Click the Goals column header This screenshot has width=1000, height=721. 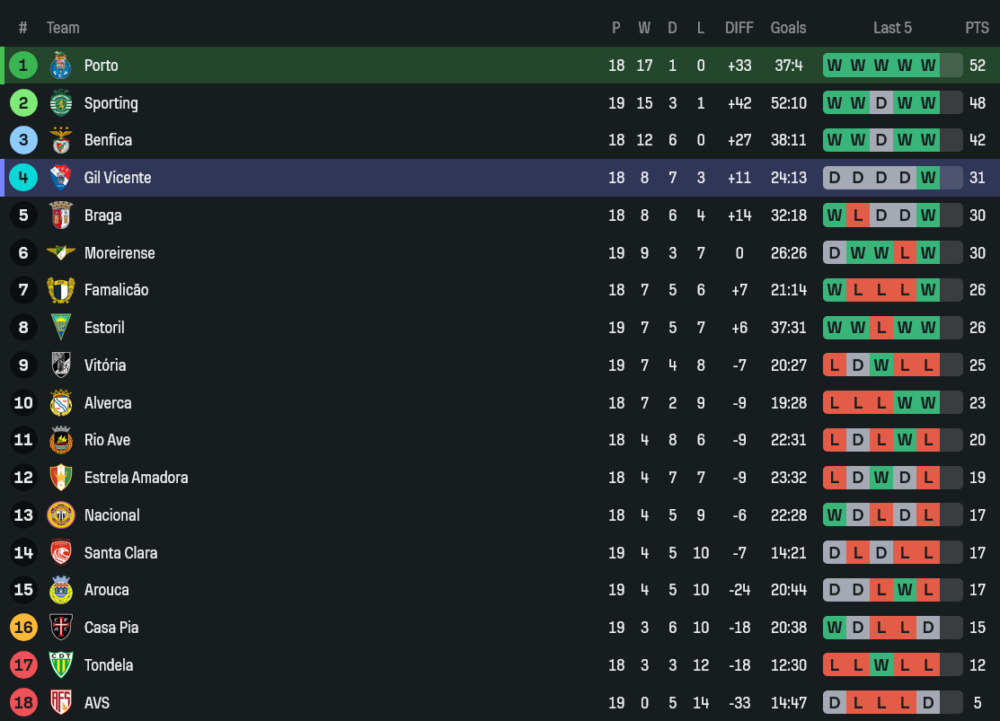(788, 28)
